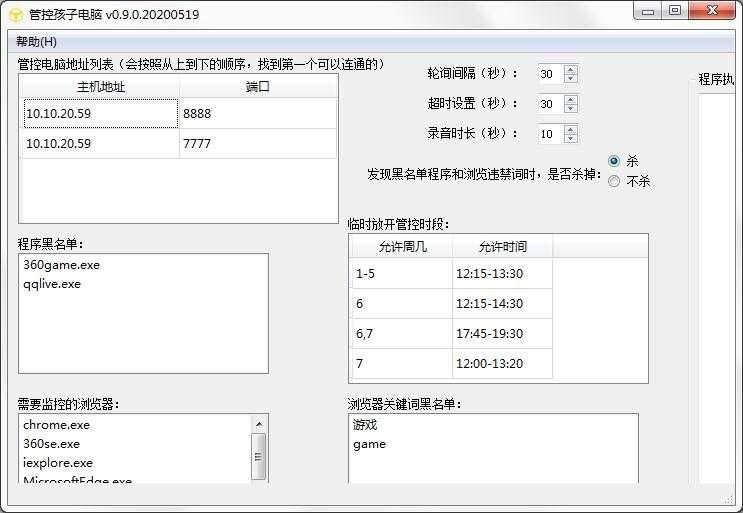Click the 允许周几 column header

tap(402, 247)
